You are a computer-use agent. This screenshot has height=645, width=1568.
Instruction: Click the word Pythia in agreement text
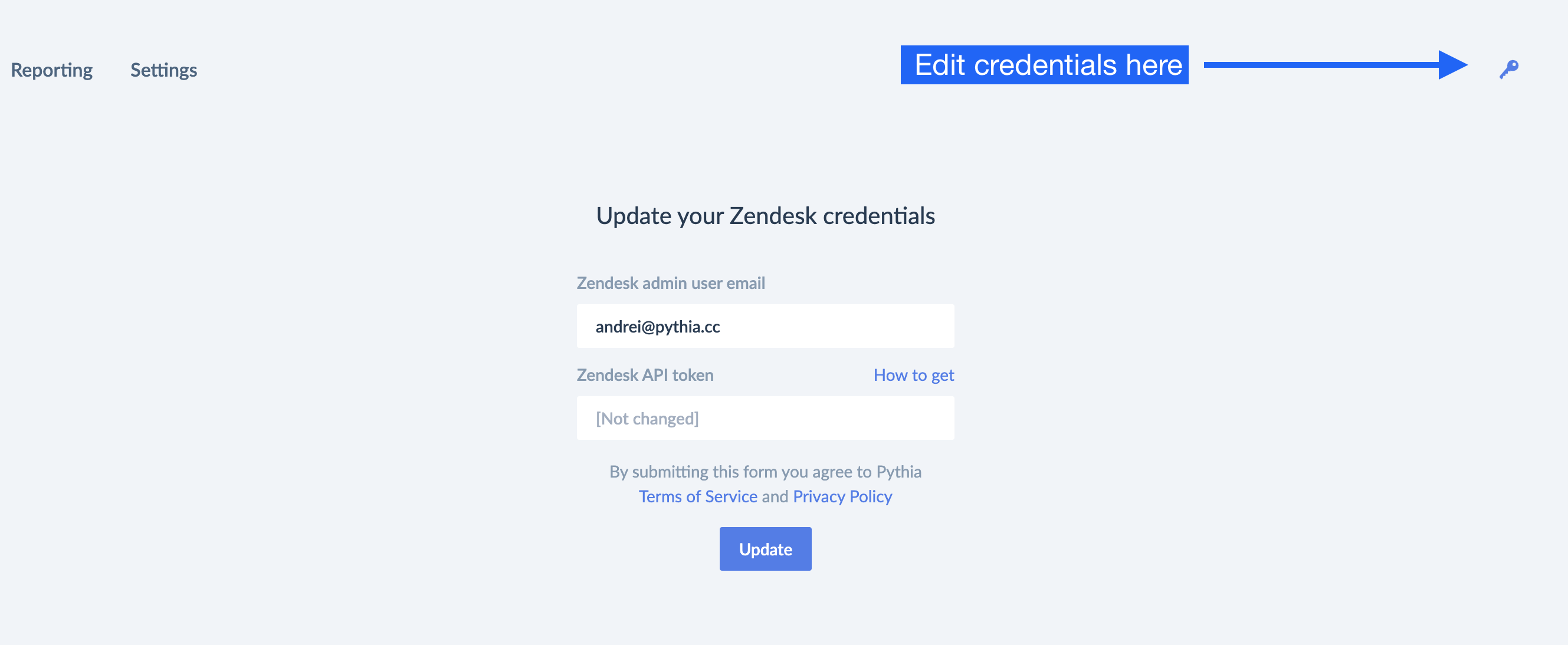point(899,472)
